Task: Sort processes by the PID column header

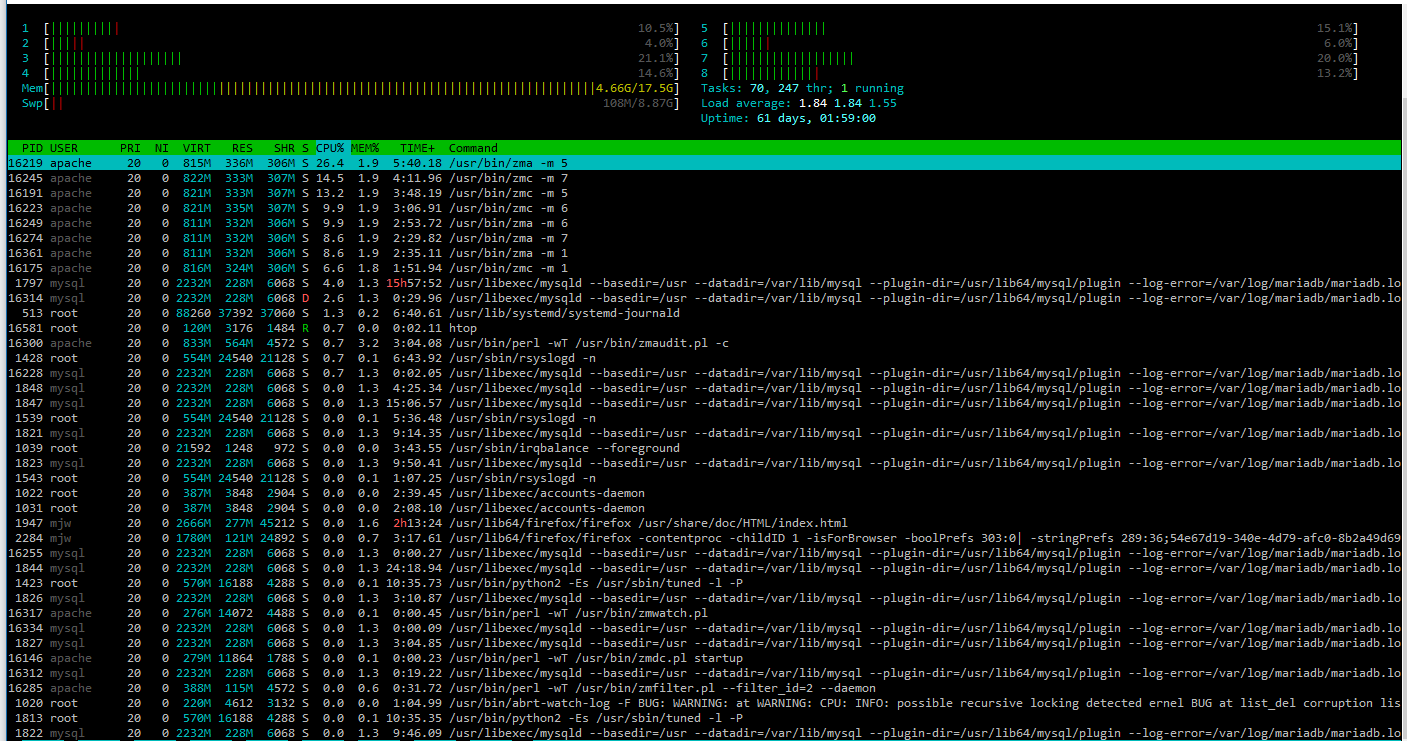Action: 32,148
